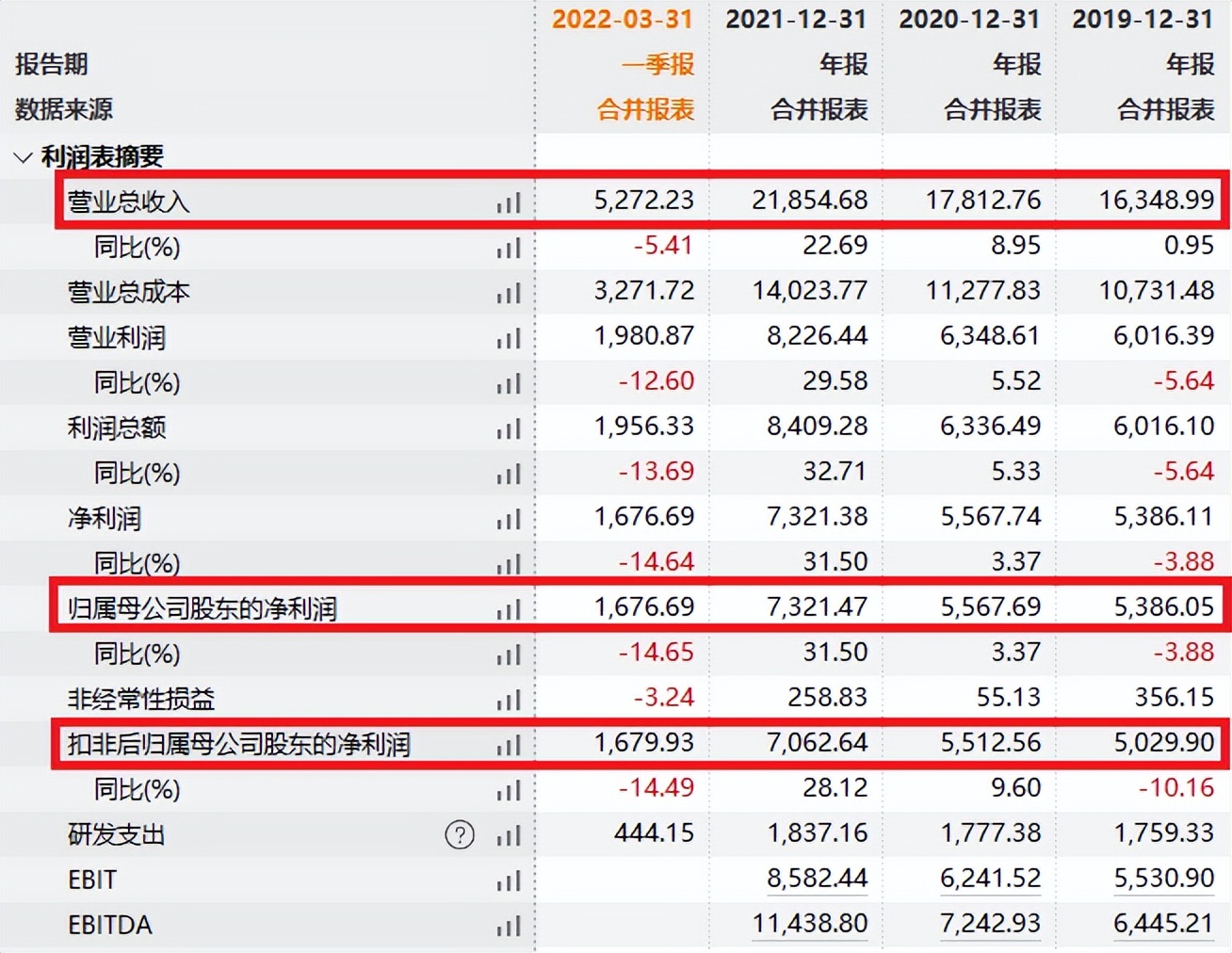Image resolution: width=1232 pixels, height=953 pixels.
Task: Click the 8,409.28 total profit value
Action: [817, 426]
